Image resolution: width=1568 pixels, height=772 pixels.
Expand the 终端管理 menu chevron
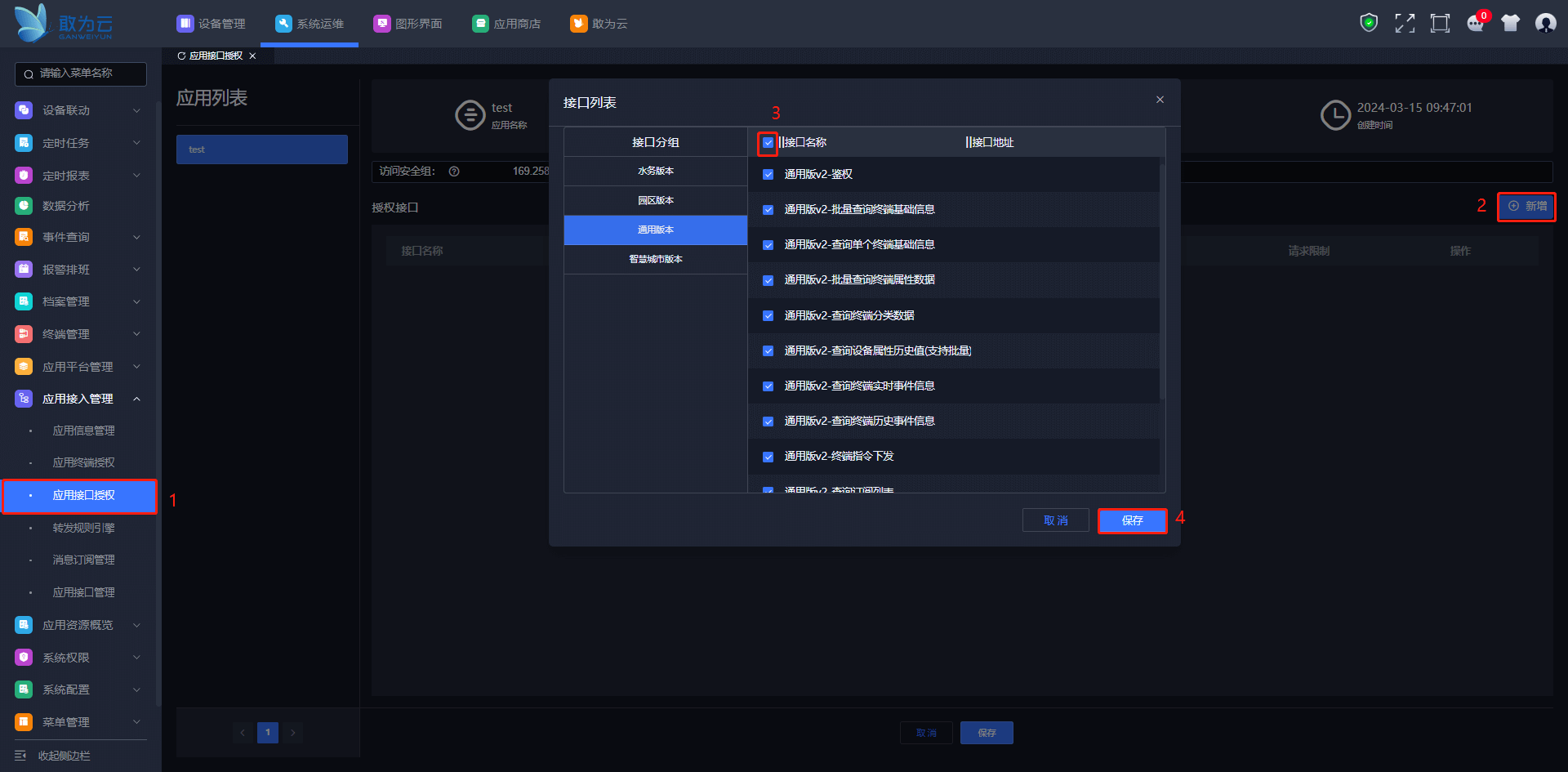[x=136, y=334]
